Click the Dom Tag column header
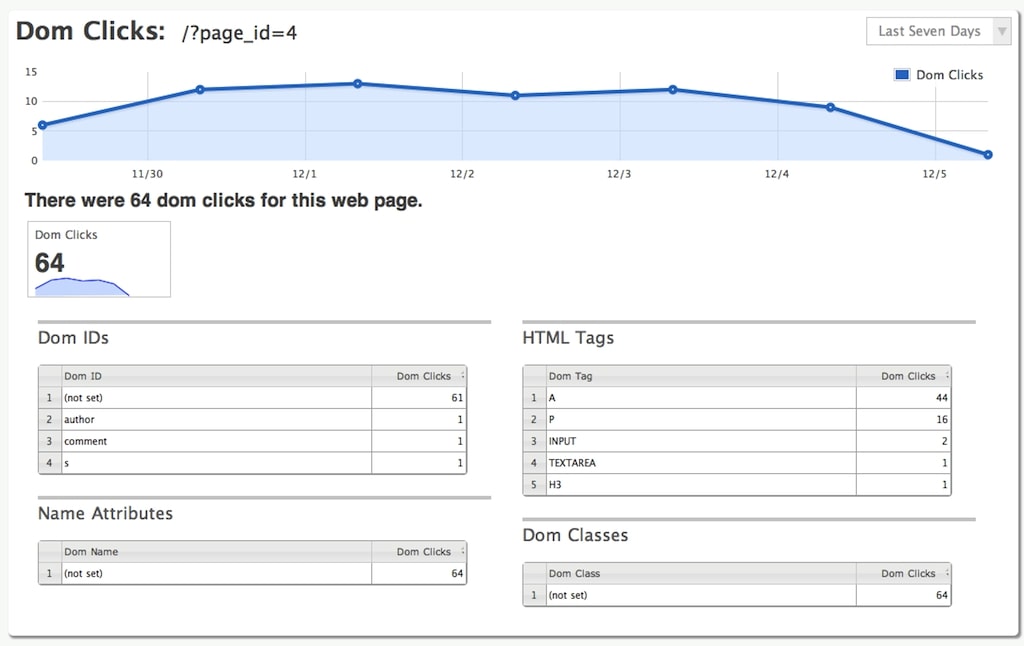1024x646 pixels. tap(701, 376)
